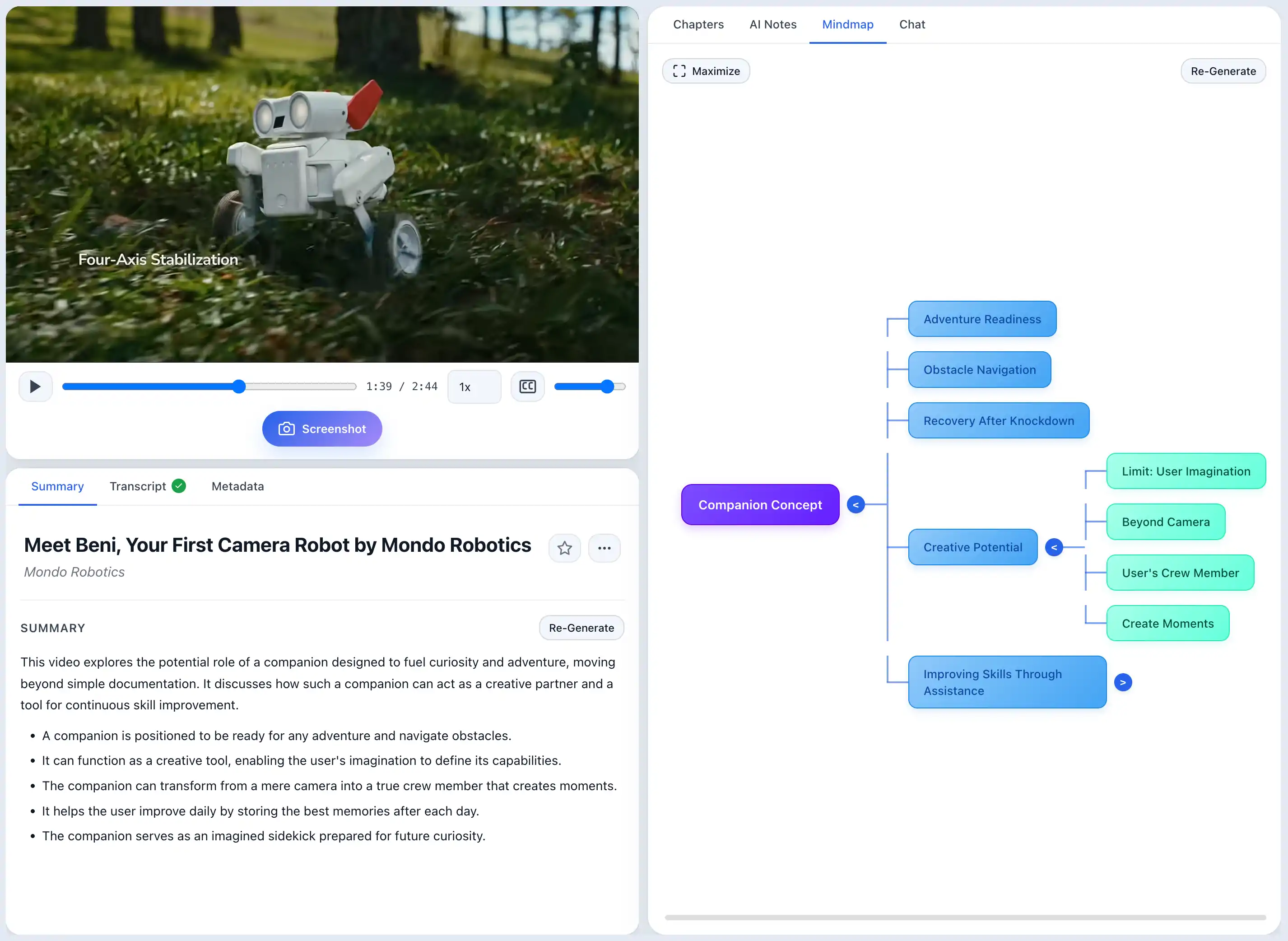
Task: Select the Companion Concept root node
Action: tap(760, 505)
